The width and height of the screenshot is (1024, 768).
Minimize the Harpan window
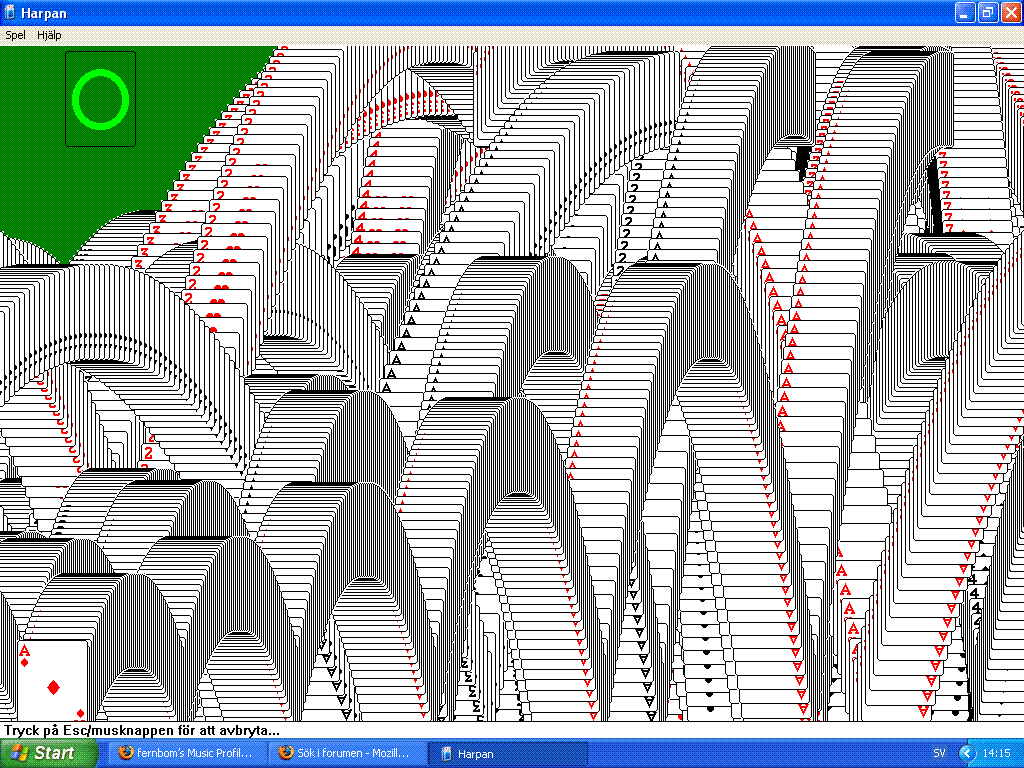(x=965, y=13)
